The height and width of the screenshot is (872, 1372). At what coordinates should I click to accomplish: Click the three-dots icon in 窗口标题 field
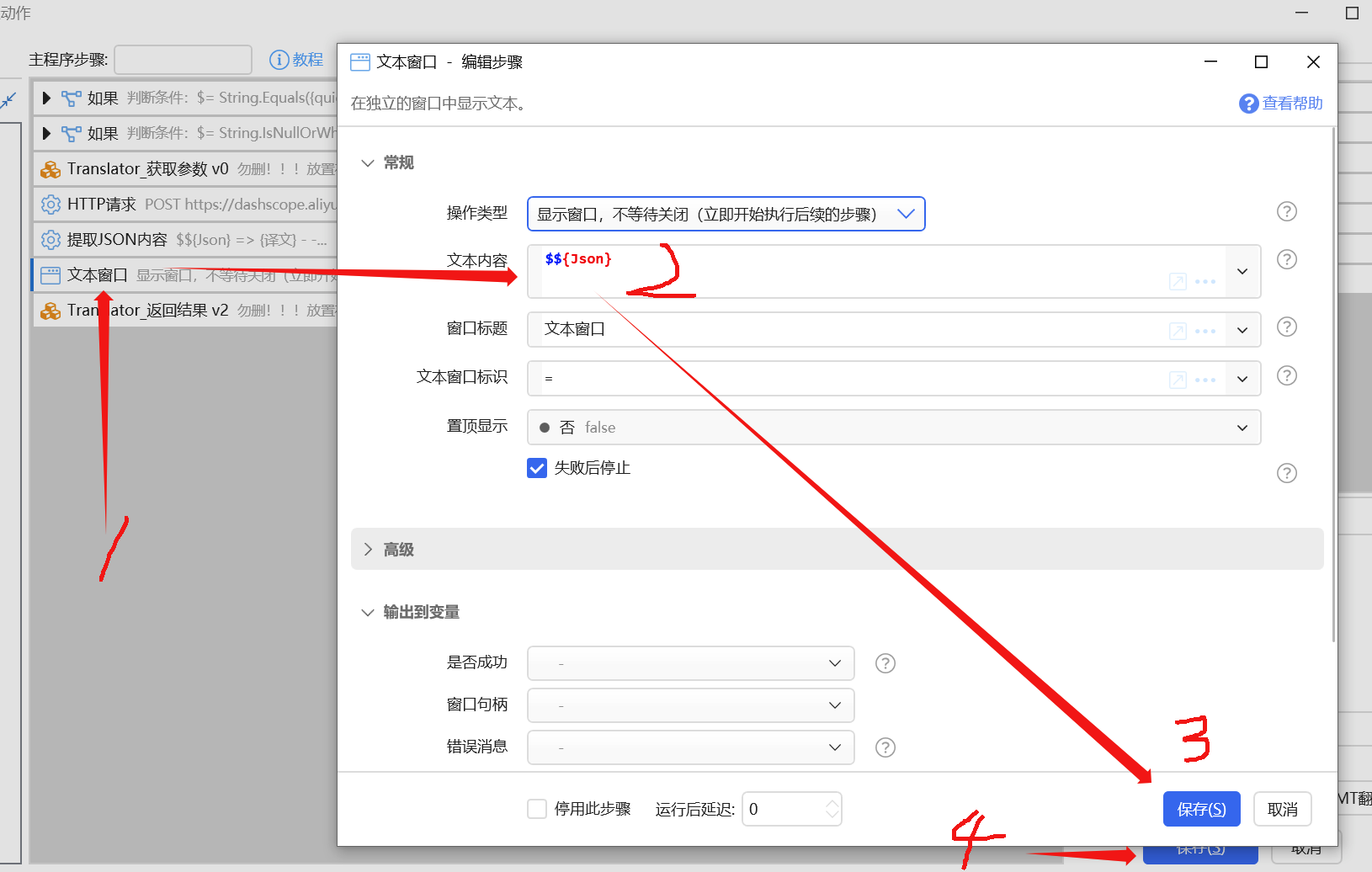pyautogui.click(x=1205, y=331)
